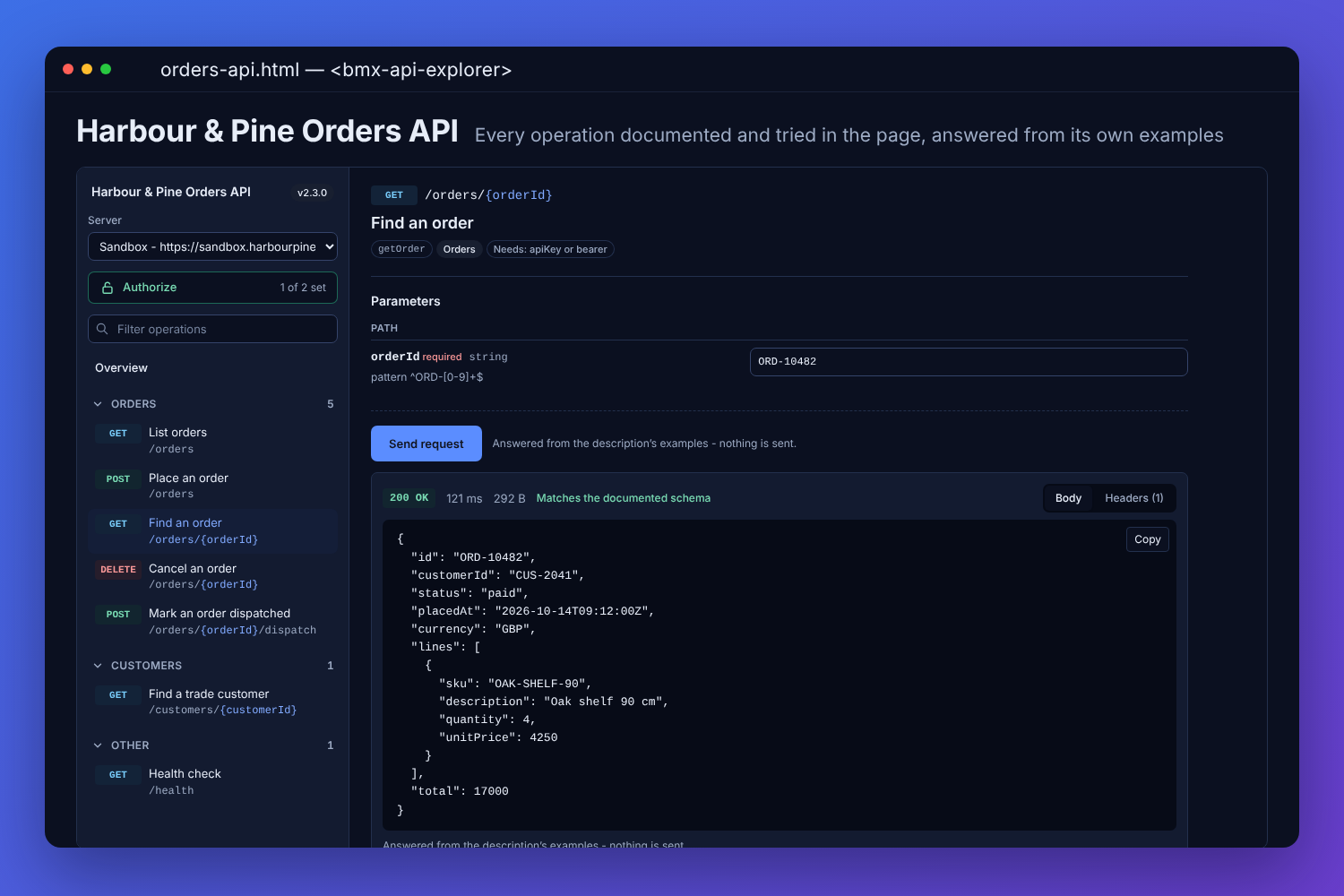Copy the response body with Copy
Viewport: 1344px width, 896px height.
(1148, 539)
